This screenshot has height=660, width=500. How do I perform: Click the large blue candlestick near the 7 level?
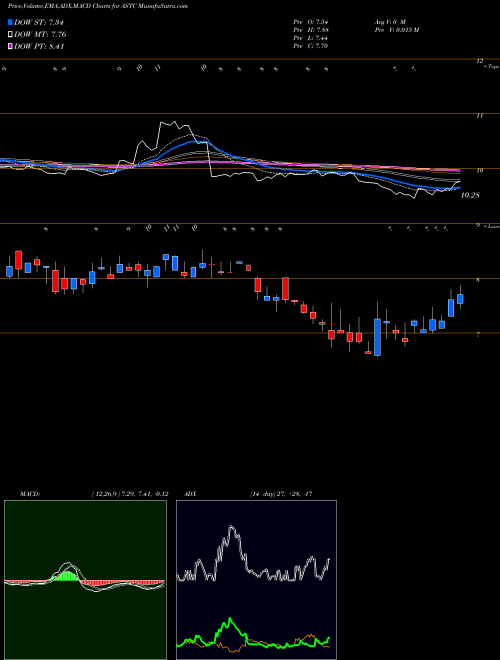tap(378, 337)
